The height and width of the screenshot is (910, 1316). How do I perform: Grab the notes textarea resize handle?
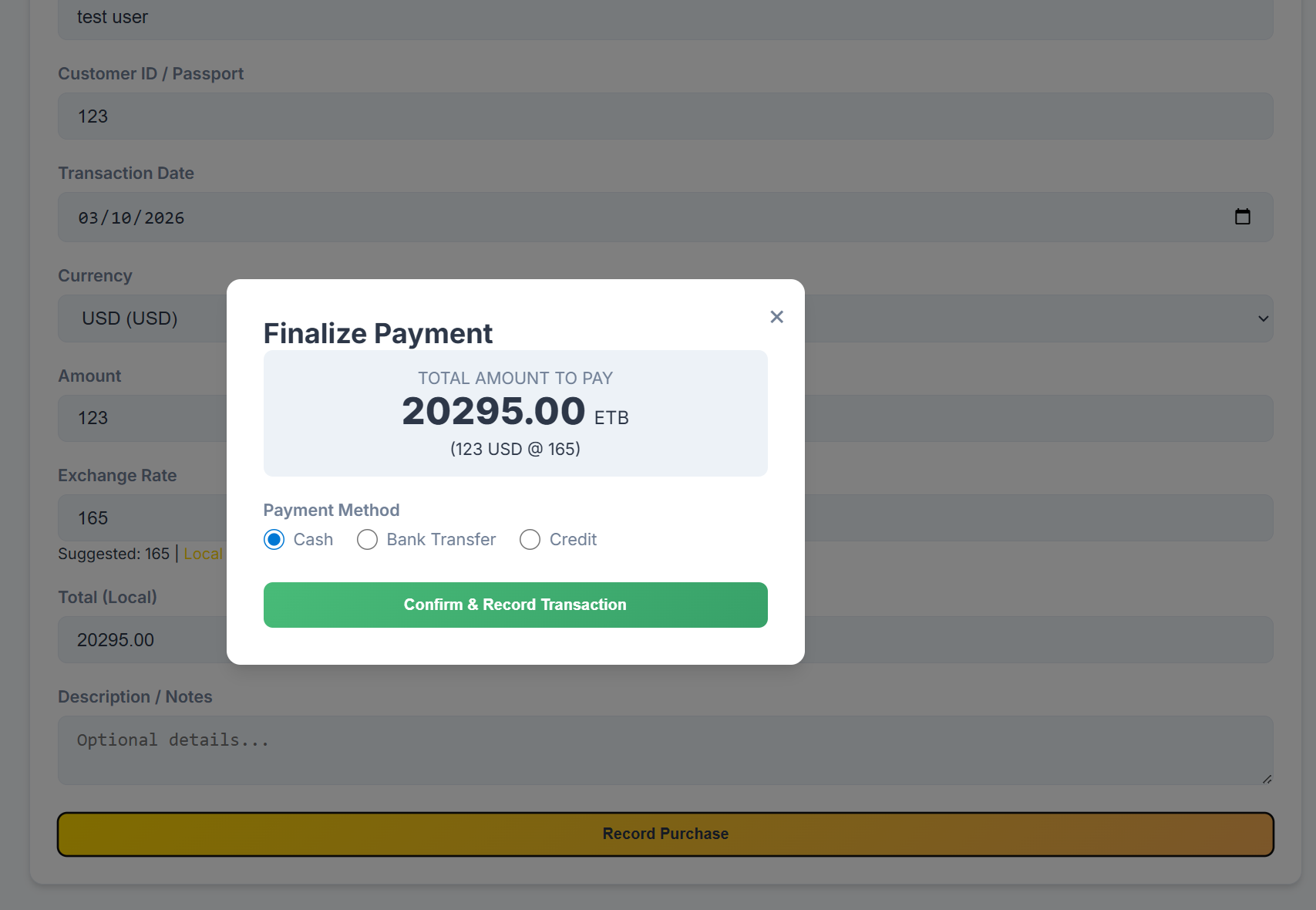click(x=1267, y=779)
